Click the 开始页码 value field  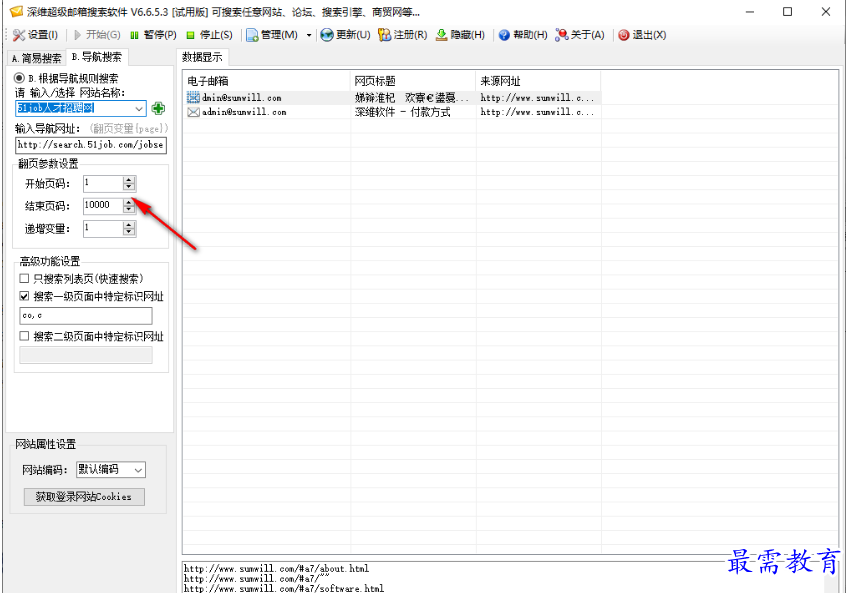pyautogui.click(x=103, y=183)
